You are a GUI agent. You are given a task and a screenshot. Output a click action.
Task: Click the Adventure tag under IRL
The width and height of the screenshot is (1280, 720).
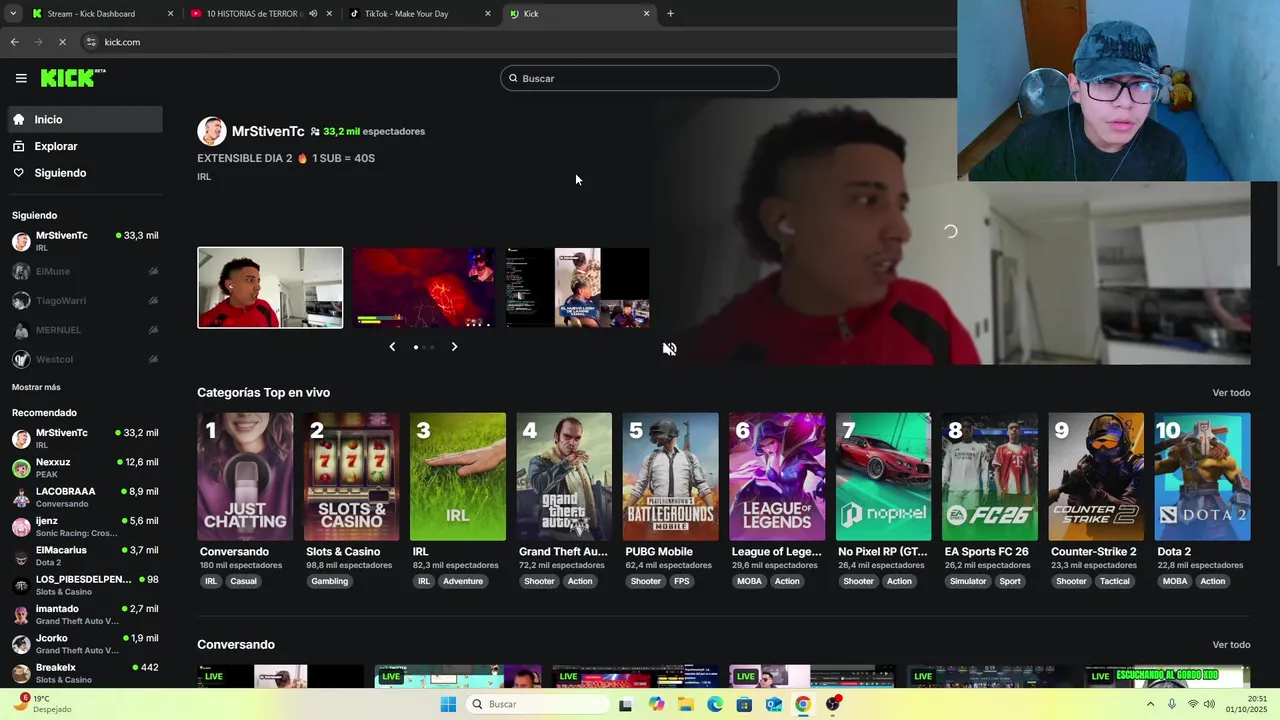click(463, 581)
